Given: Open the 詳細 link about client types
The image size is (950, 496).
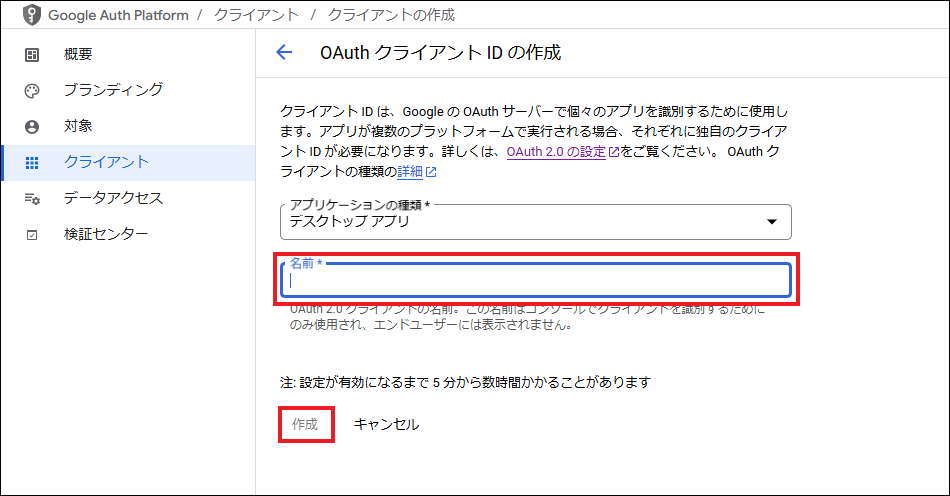Looking at the screenshot, I should click(410, 172).
